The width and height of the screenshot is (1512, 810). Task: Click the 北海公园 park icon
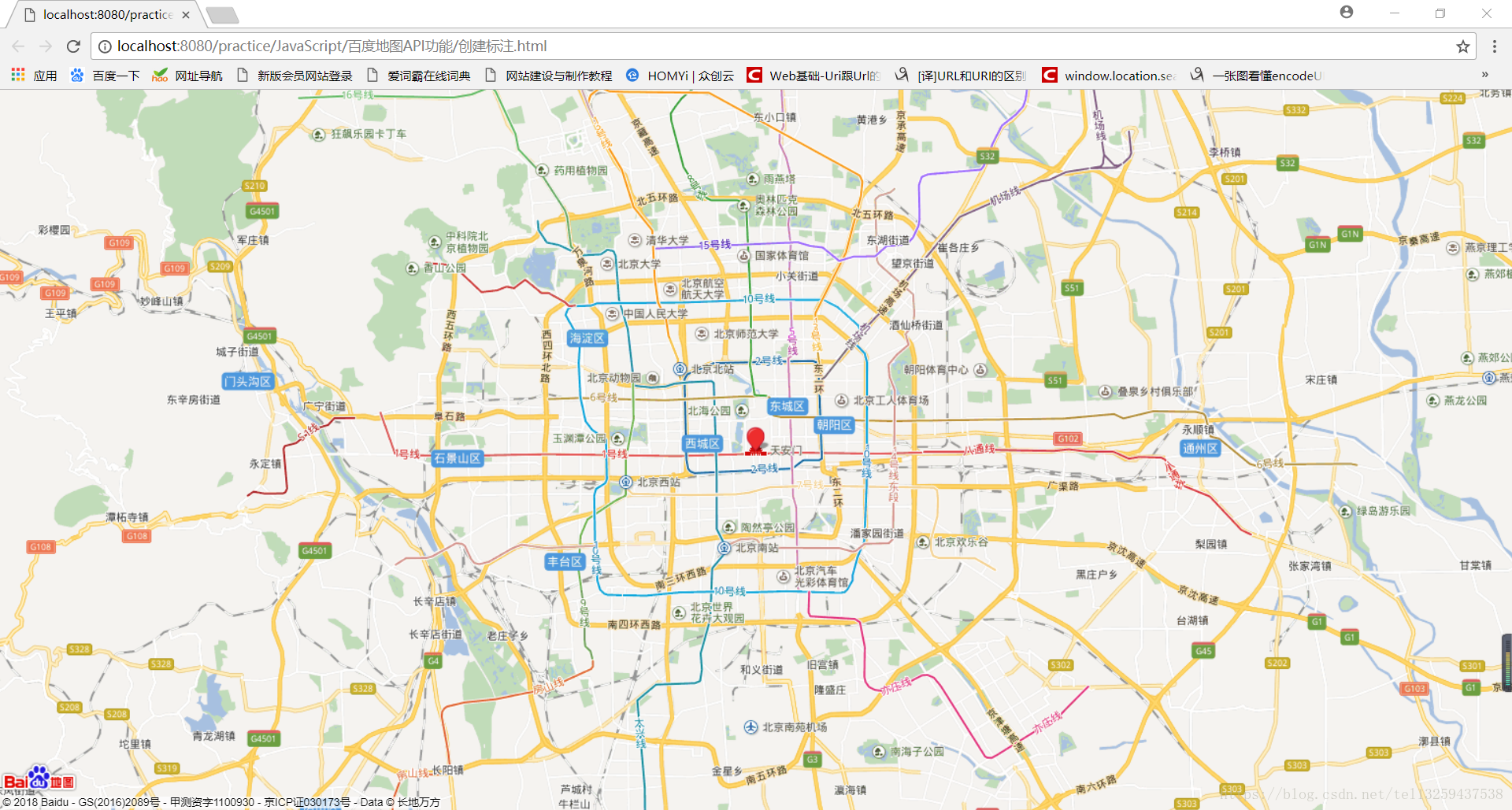pyautogui.click(x=742, y=410)
